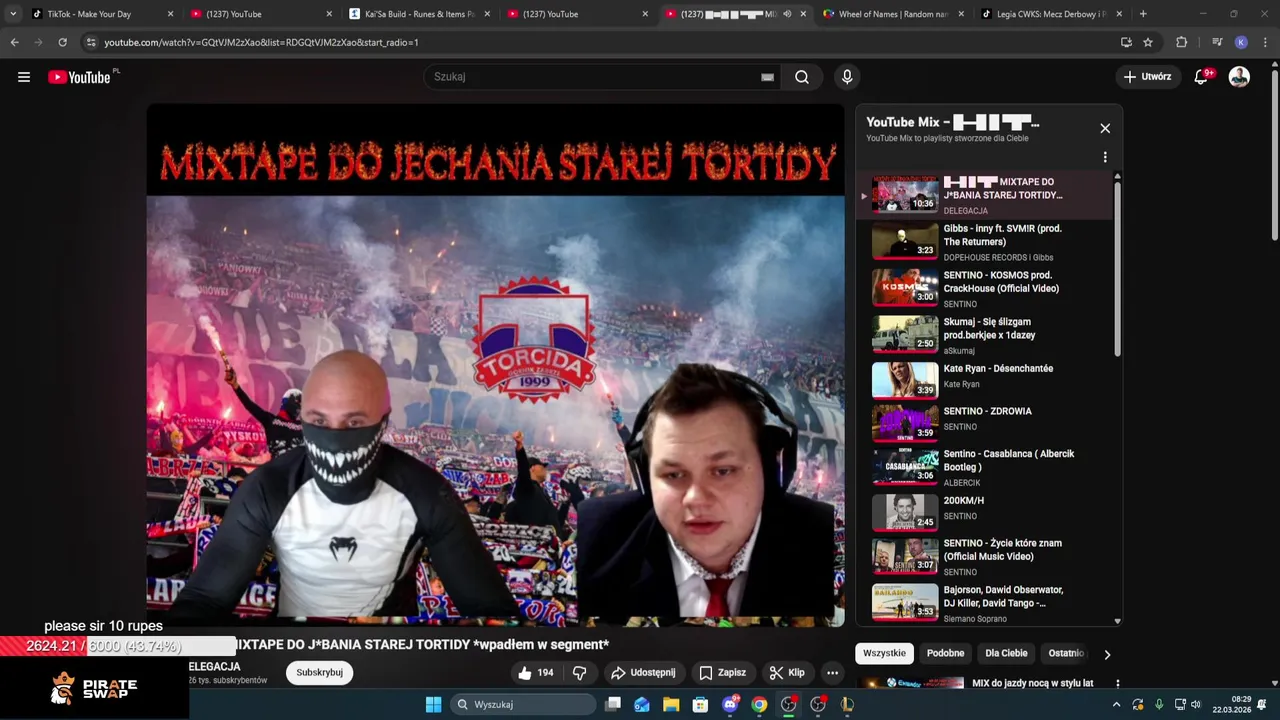The height and width of the screenshot is (720, 1280).
Task: Select the Ostatnio filter chip
Action: click(x=1065, y=653)
